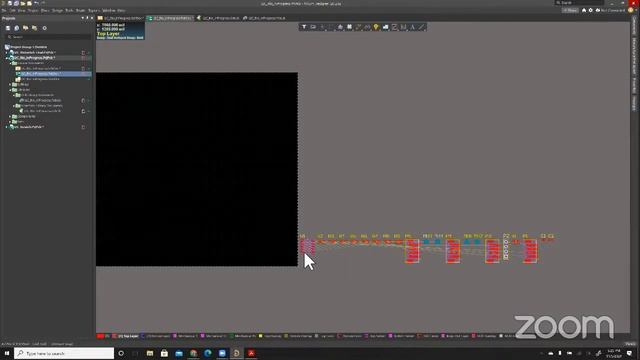The height and width of the screenshot is (360, 640).
Task: Open the selection filter in active bar
Action: 304,27
